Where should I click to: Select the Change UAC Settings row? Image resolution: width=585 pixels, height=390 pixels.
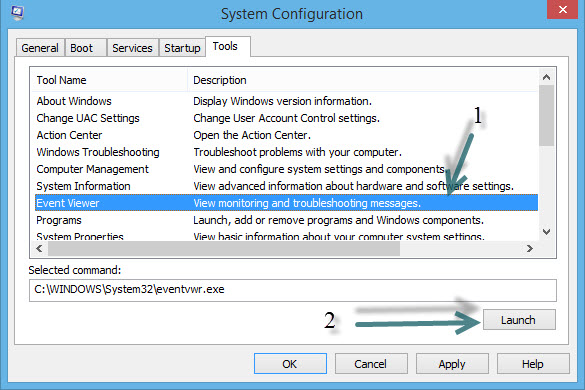tap(286, 118)
